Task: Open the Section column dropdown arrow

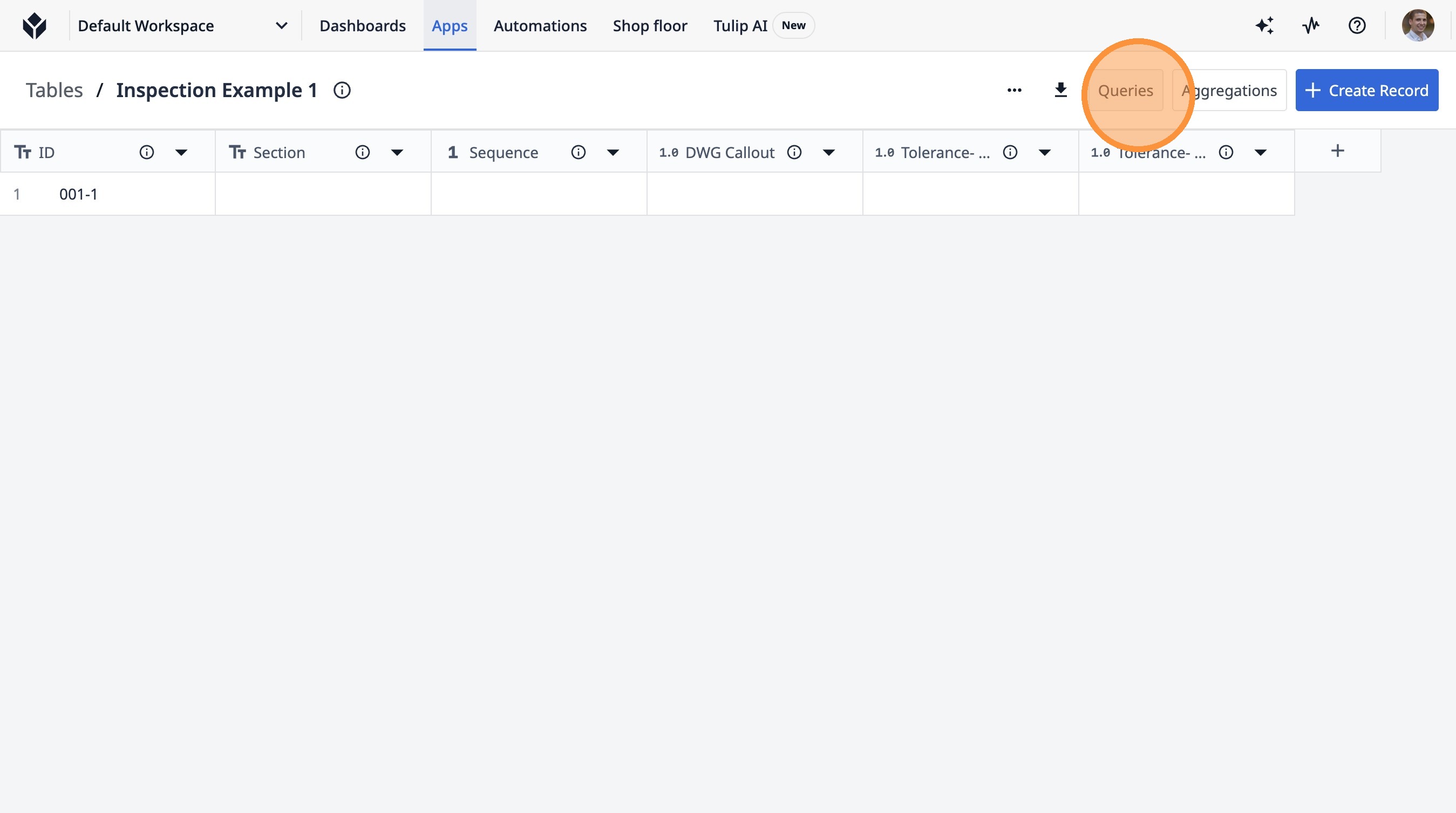Action: (x=397, y=153)
